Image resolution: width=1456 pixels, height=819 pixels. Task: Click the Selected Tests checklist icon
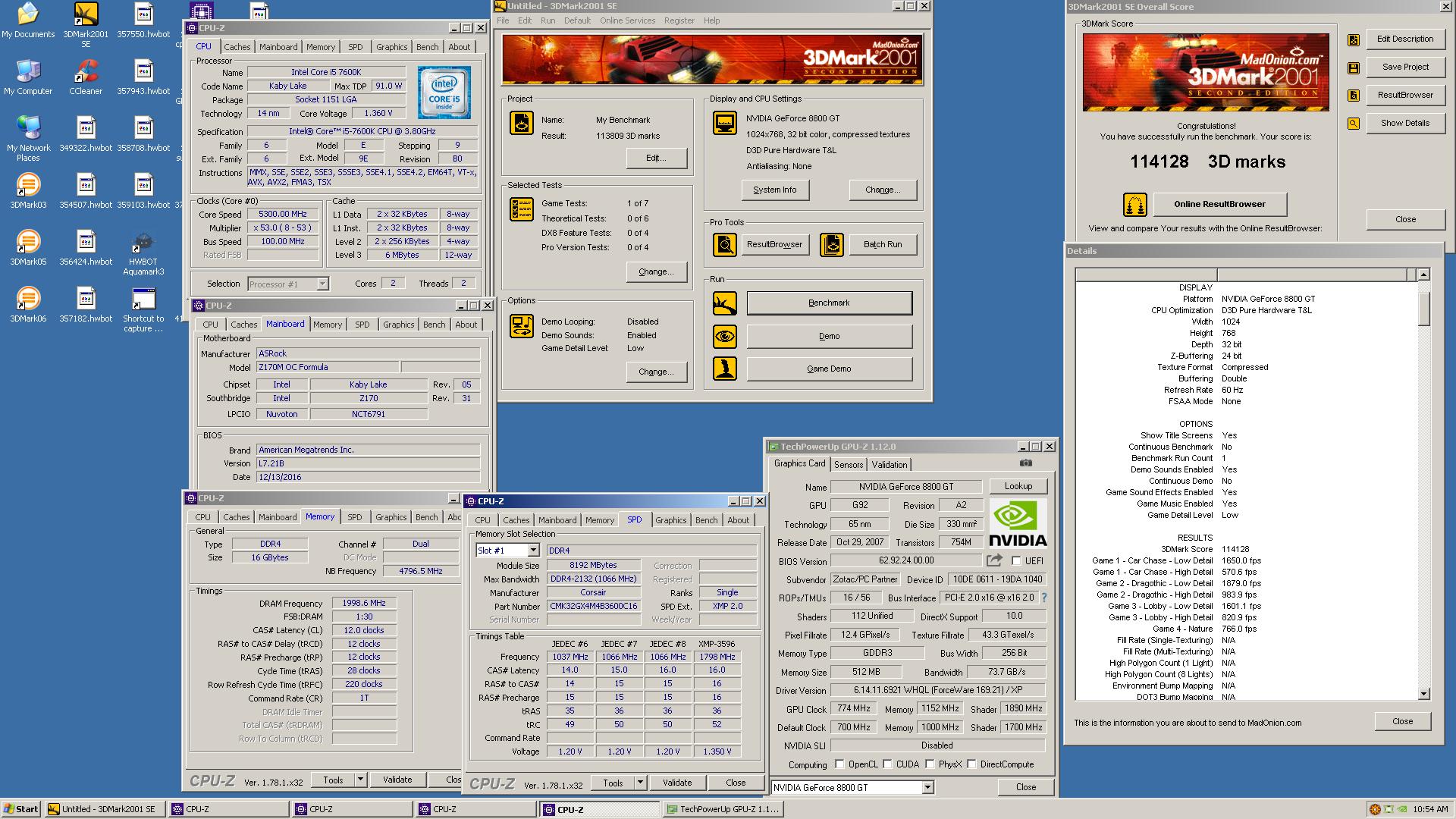coord(522,209)
